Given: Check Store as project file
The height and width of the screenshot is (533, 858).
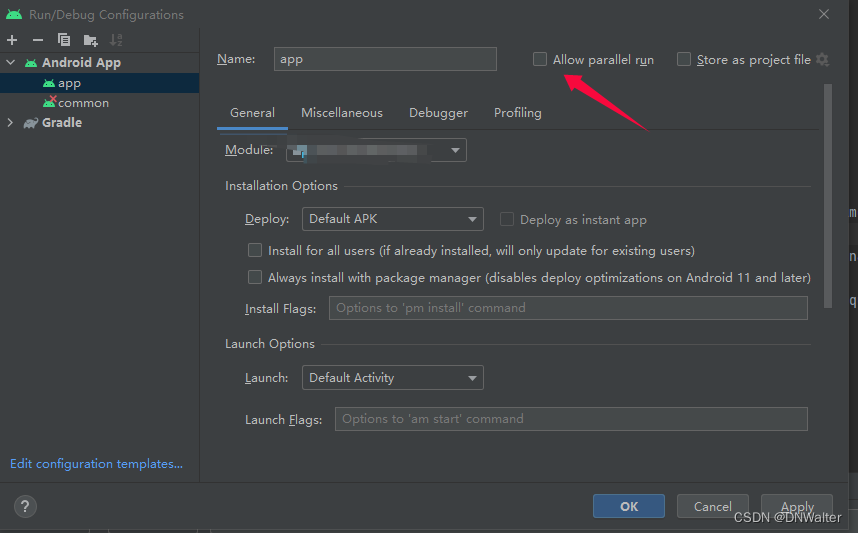Looking at the screenshot, I should (683, 59).
